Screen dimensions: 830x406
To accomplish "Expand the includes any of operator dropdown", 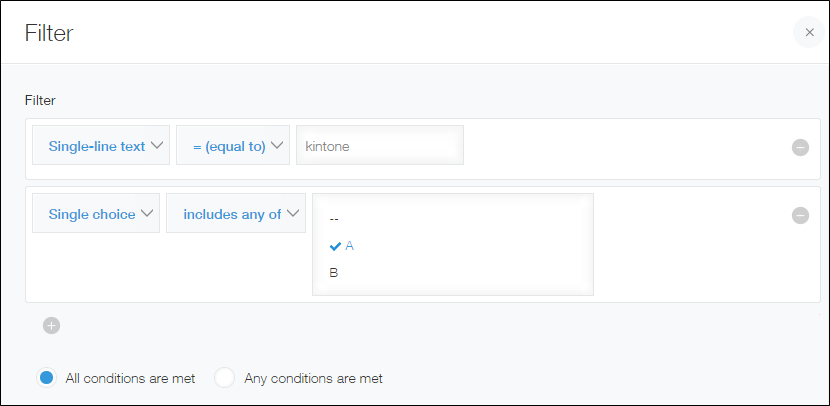I will point(236,214).
